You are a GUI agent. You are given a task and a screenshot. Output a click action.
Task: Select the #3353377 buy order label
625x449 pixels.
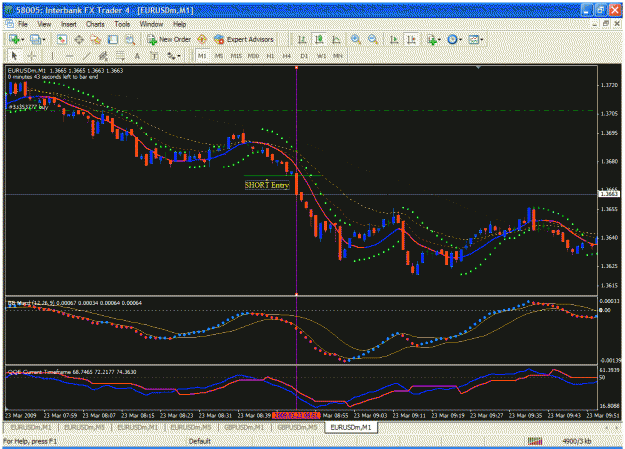click(28, 107)
